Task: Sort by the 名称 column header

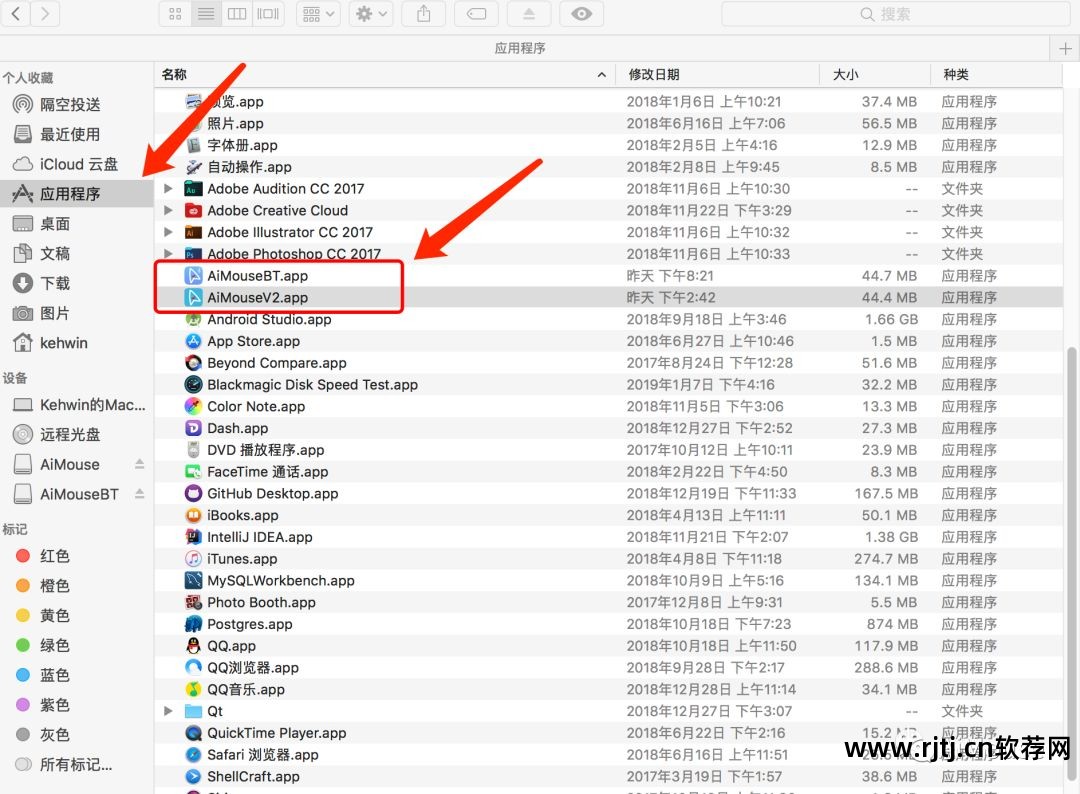Action: tap(384, 74)
